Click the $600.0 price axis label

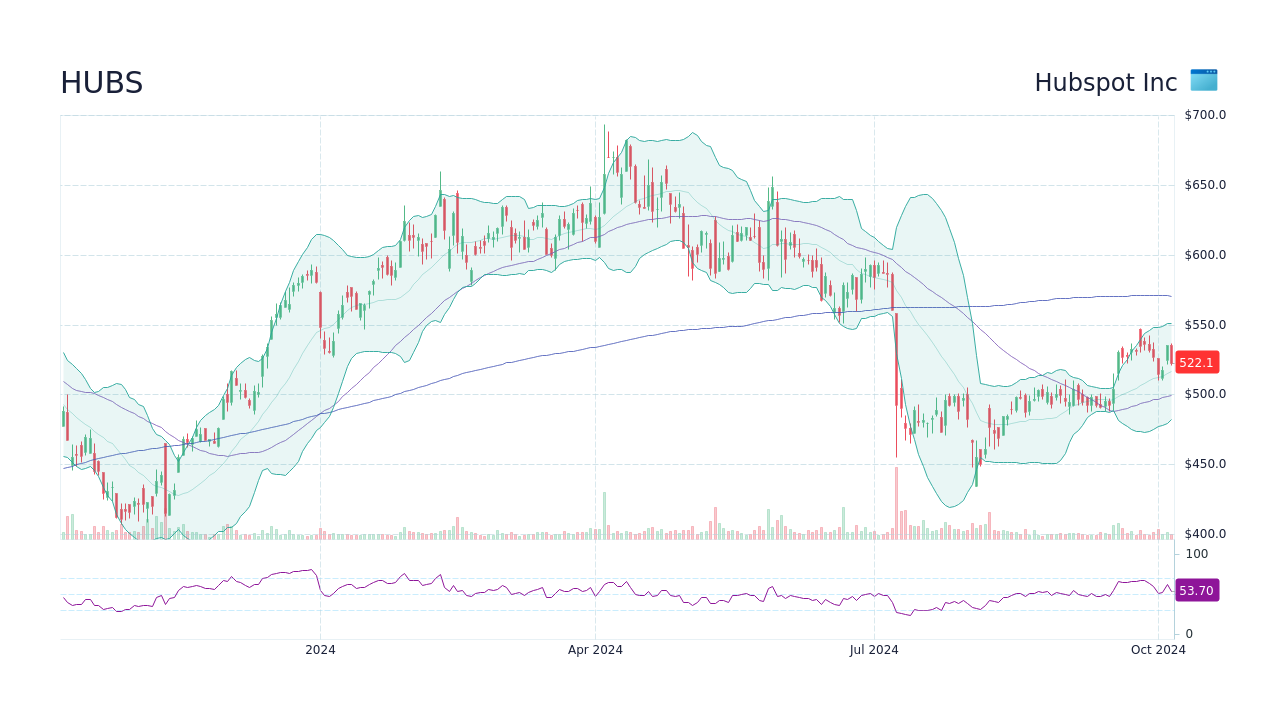point(1205,255)
